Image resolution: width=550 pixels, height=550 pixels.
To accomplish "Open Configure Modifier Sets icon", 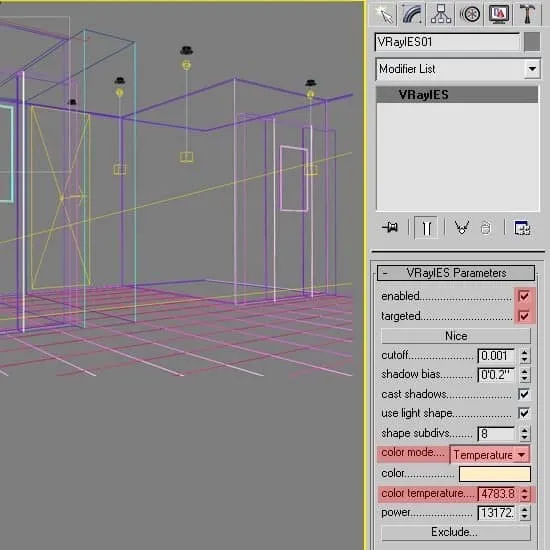I will coord(522,228).
